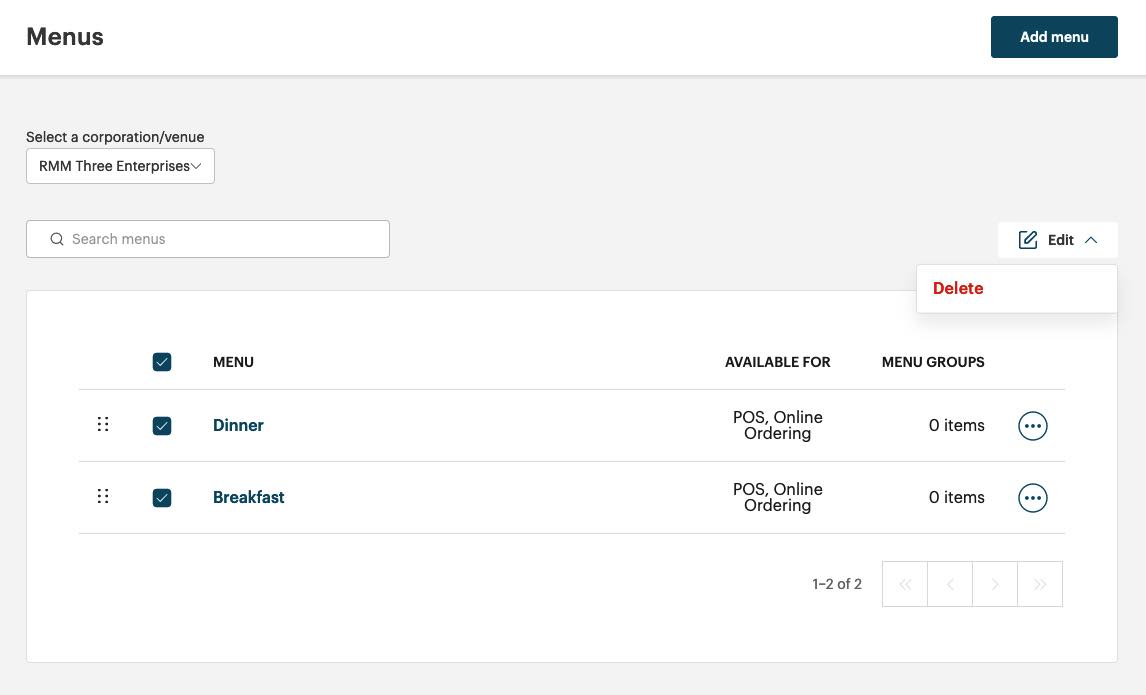Click the magnifier icon in search box
The image size is (1146, 695).
point(57,239)
